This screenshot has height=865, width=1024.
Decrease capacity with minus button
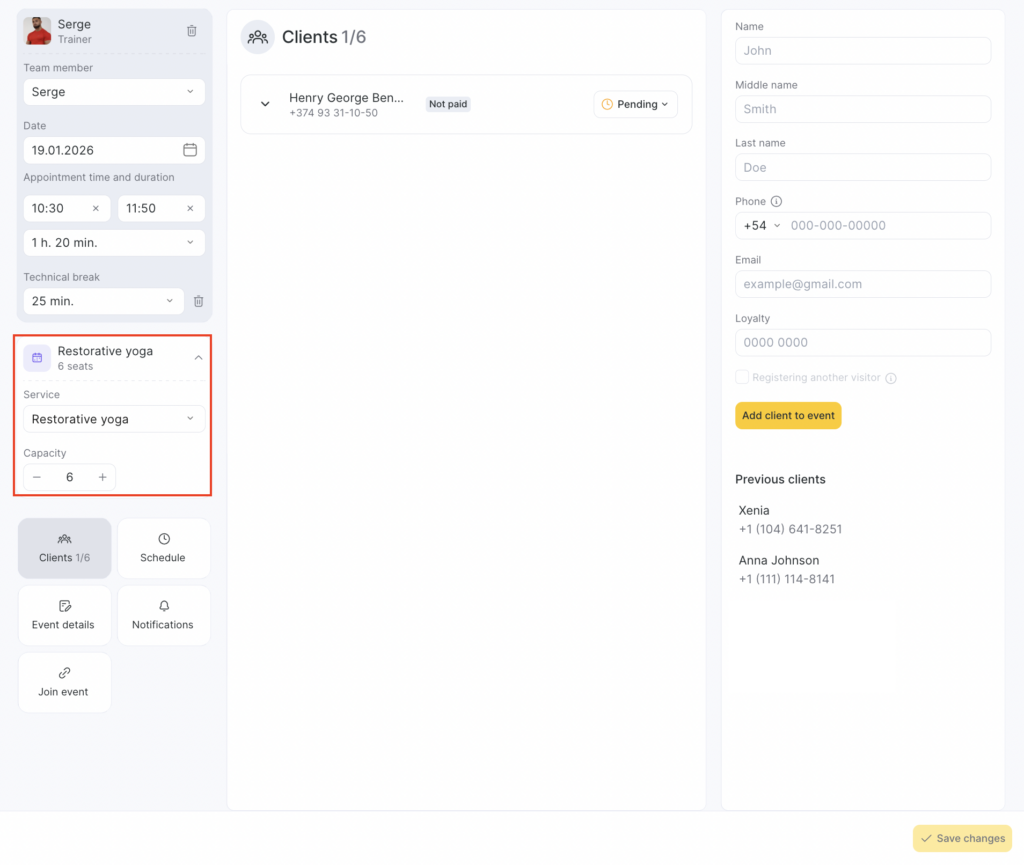(37, 477)
